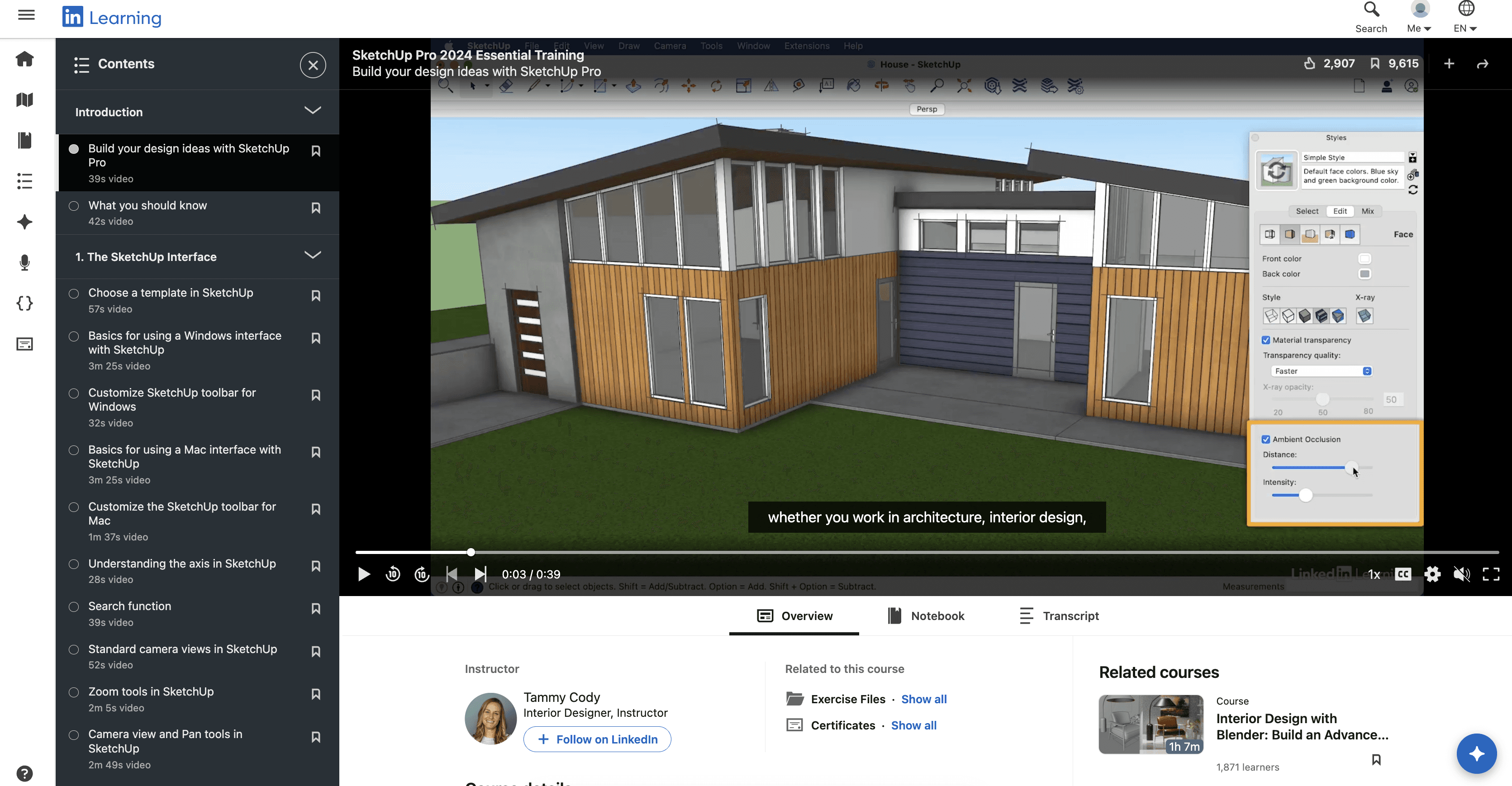Share the course with arrow icon

coord(1483,63)
